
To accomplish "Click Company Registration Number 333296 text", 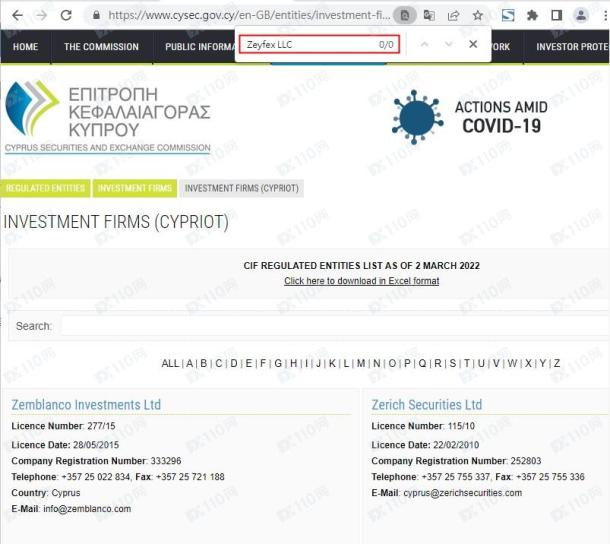I will [96, 461].
